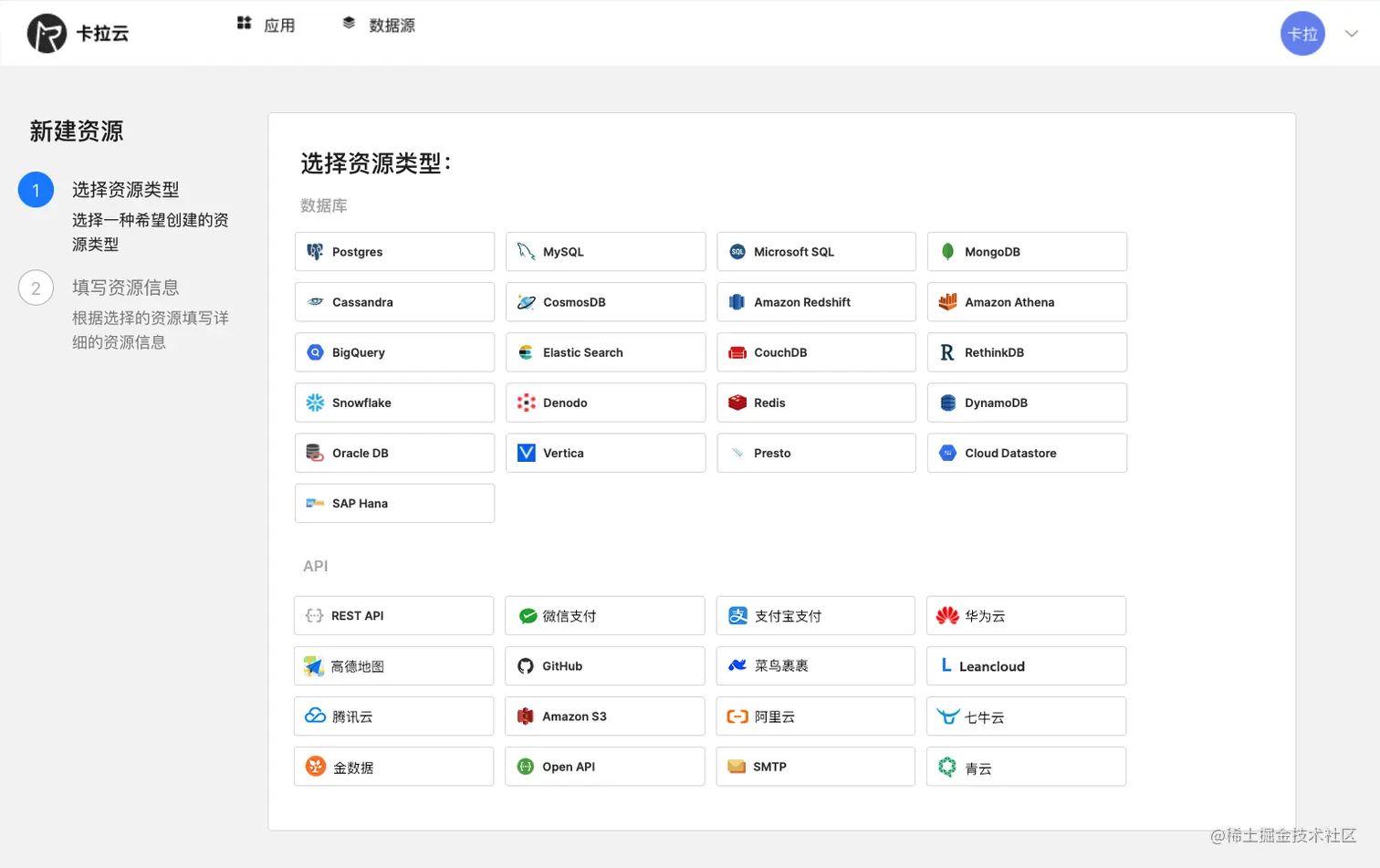Click the 卡拉云 logo
Screen dimensions: 1380x868
78,33
